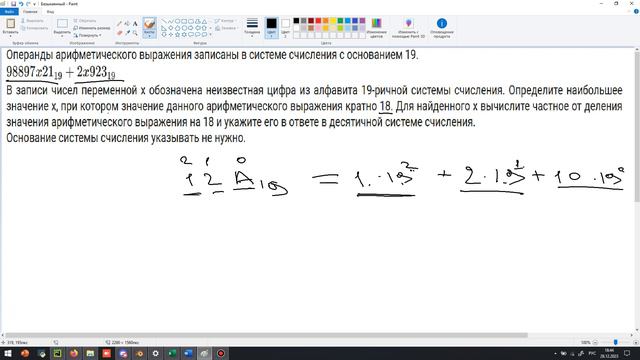Image resolution: width=640 pixels, height=360 pixels.
Task: Click the Paste clipboard icon
Action: [x=10, y=24]
